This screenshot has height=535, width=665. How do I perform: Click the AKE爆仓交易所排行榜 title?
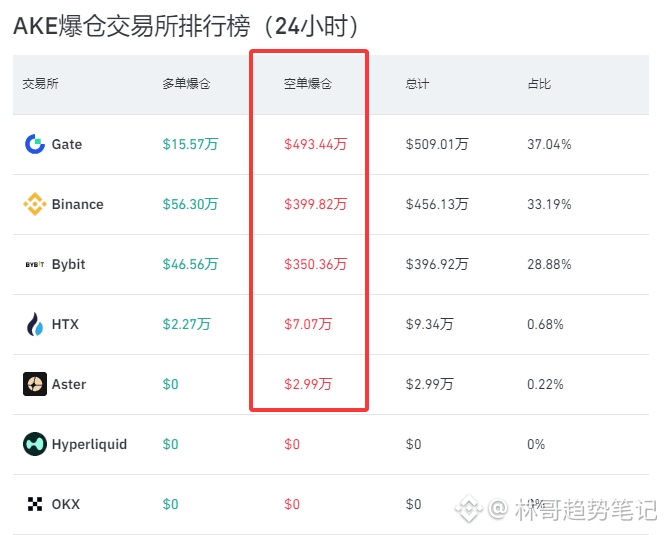coord(186,26)
